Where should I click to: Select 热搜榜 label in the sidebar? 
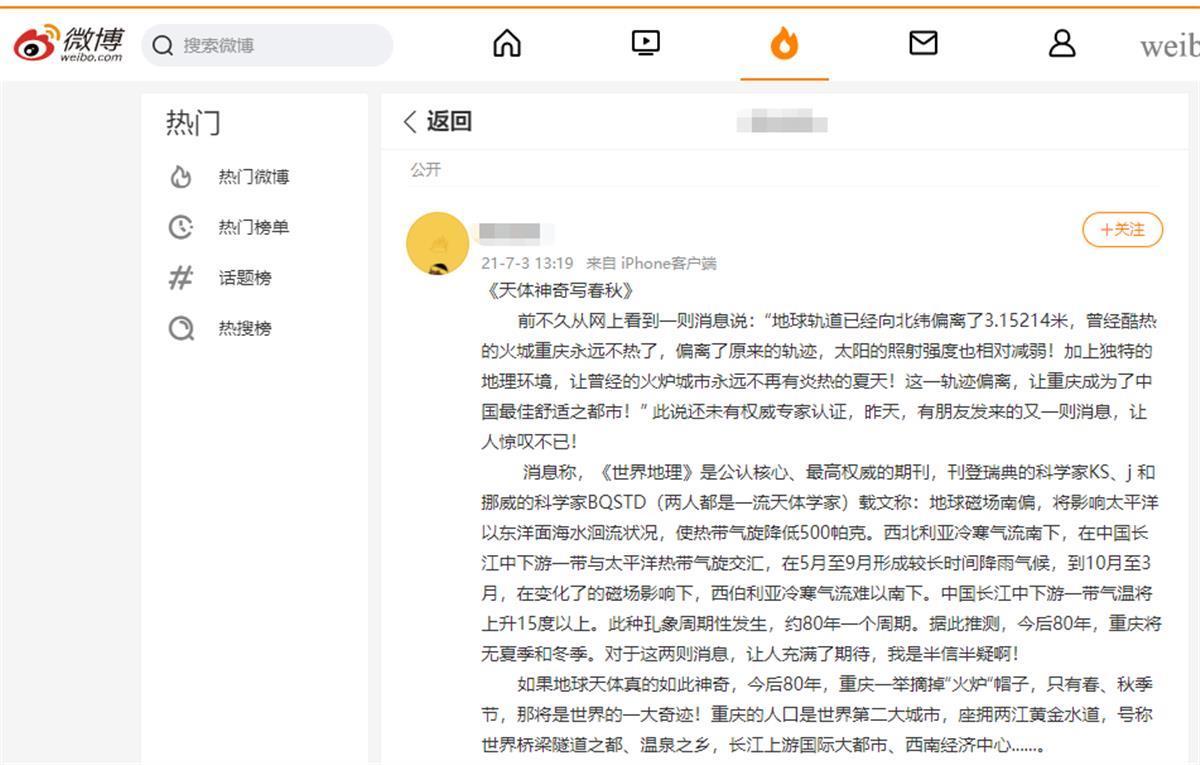pyautogui.click(x=245, y=328)
